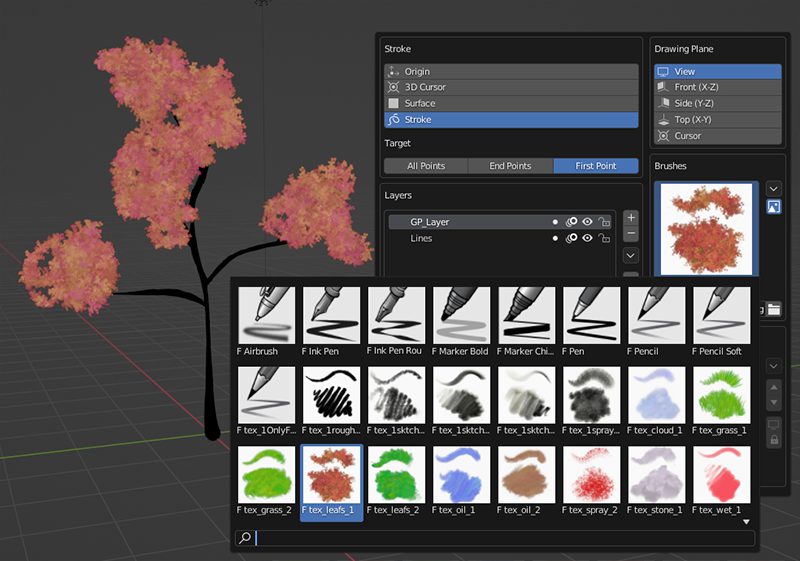Screen dimensions: 800x561
Task: Pick the F tex_grass_1 brush
Action: 721,395
